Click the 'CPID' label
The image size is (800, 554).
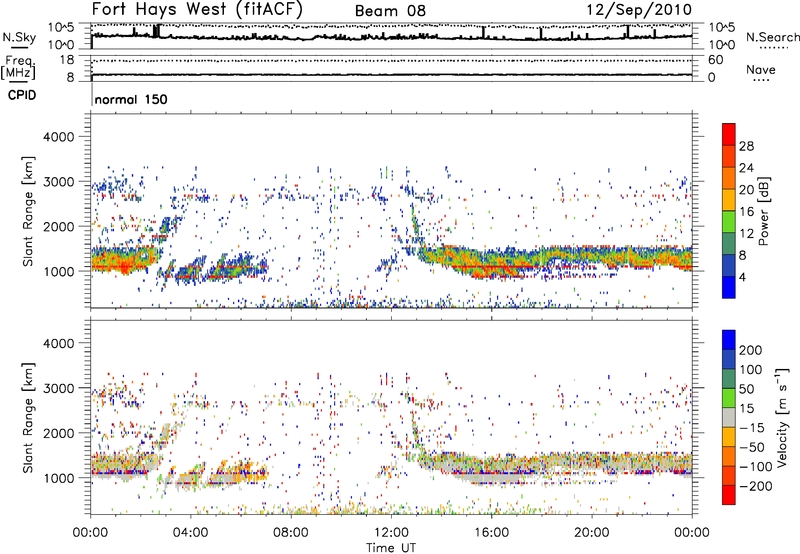point(22,95)
